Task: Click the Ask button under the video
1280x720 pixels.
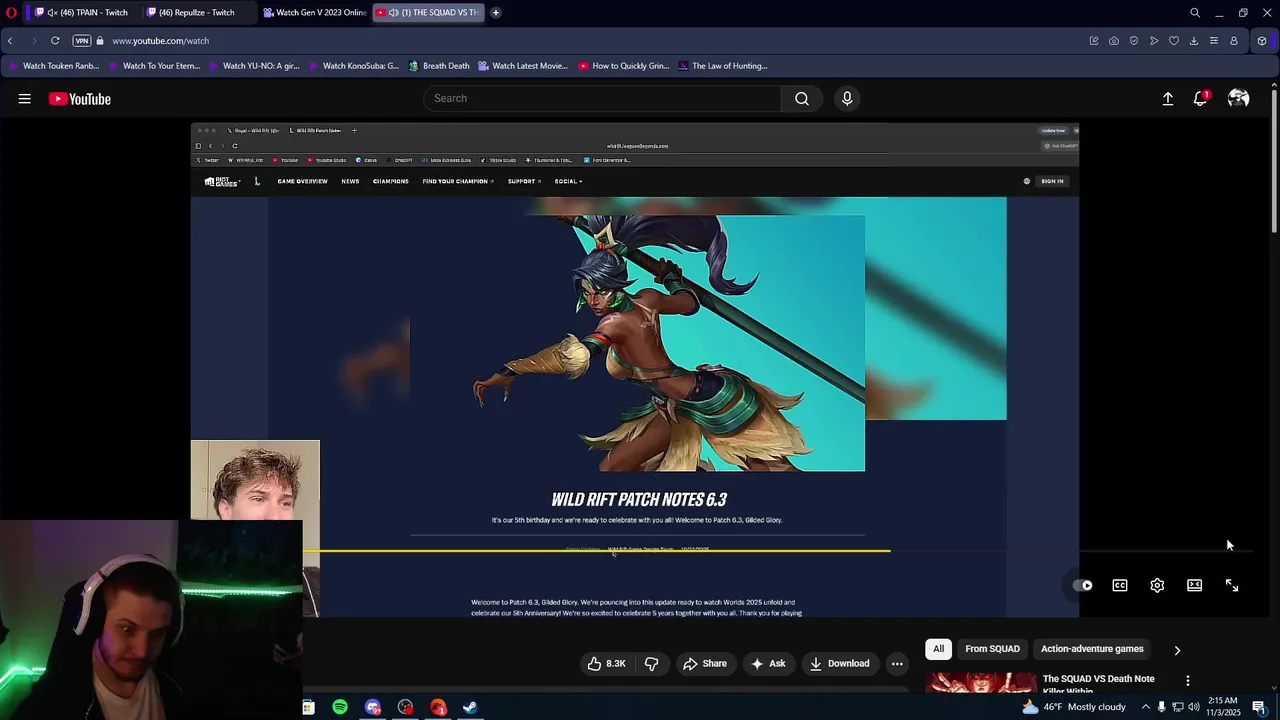Action: coord(768,663)
